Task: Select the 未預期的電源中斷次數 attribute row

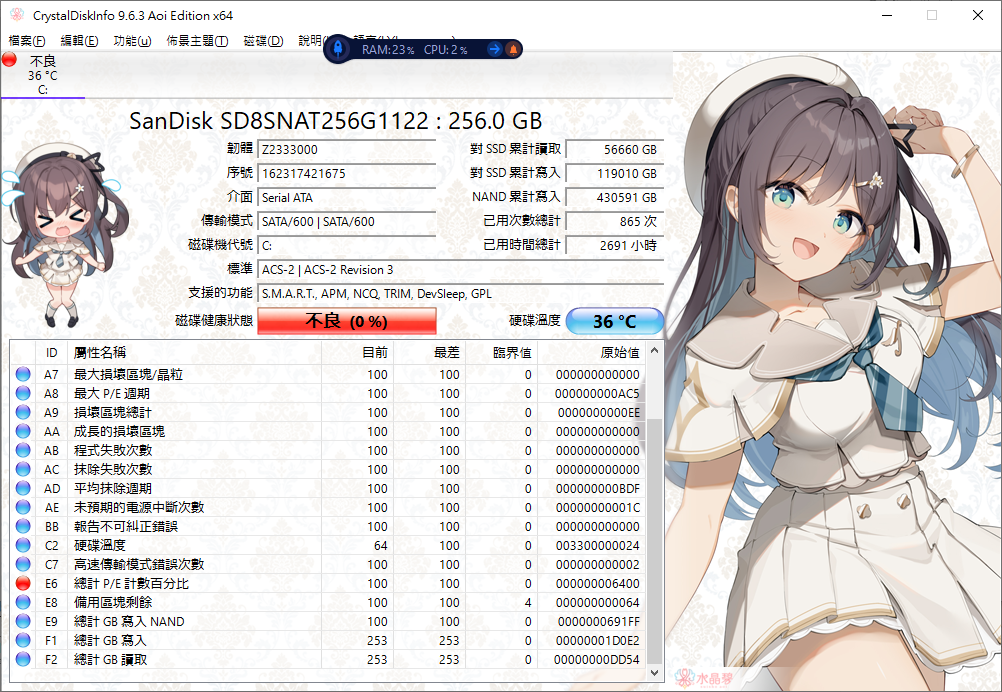Action: 328,507
